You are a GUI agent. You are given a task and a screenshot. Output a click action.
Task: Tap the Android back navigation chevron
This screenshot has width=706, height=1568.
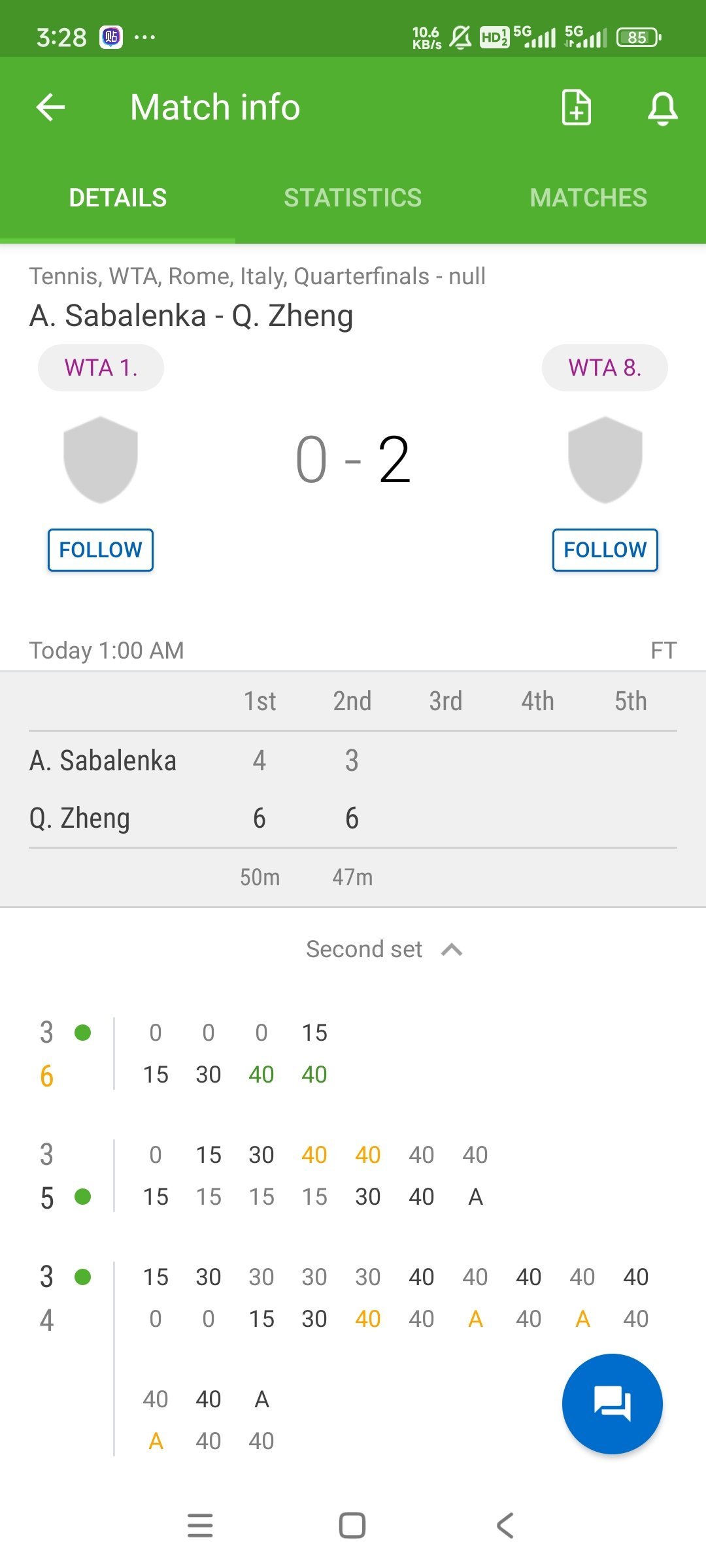pos(505,1526)
